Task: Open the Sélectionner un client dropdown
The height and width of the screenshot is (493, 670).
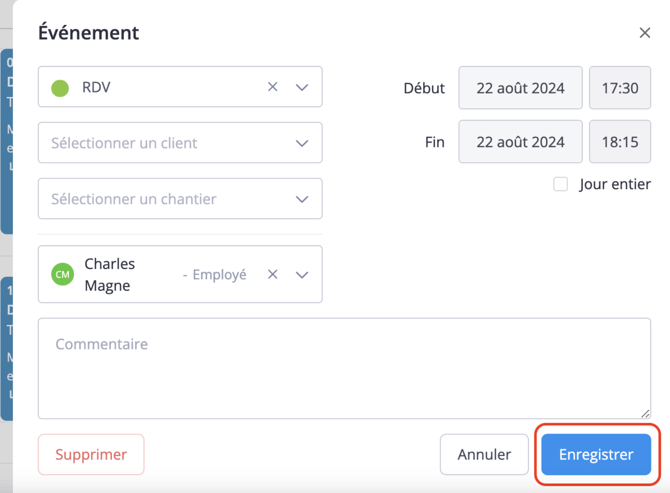Action: (x=180, y=143)
